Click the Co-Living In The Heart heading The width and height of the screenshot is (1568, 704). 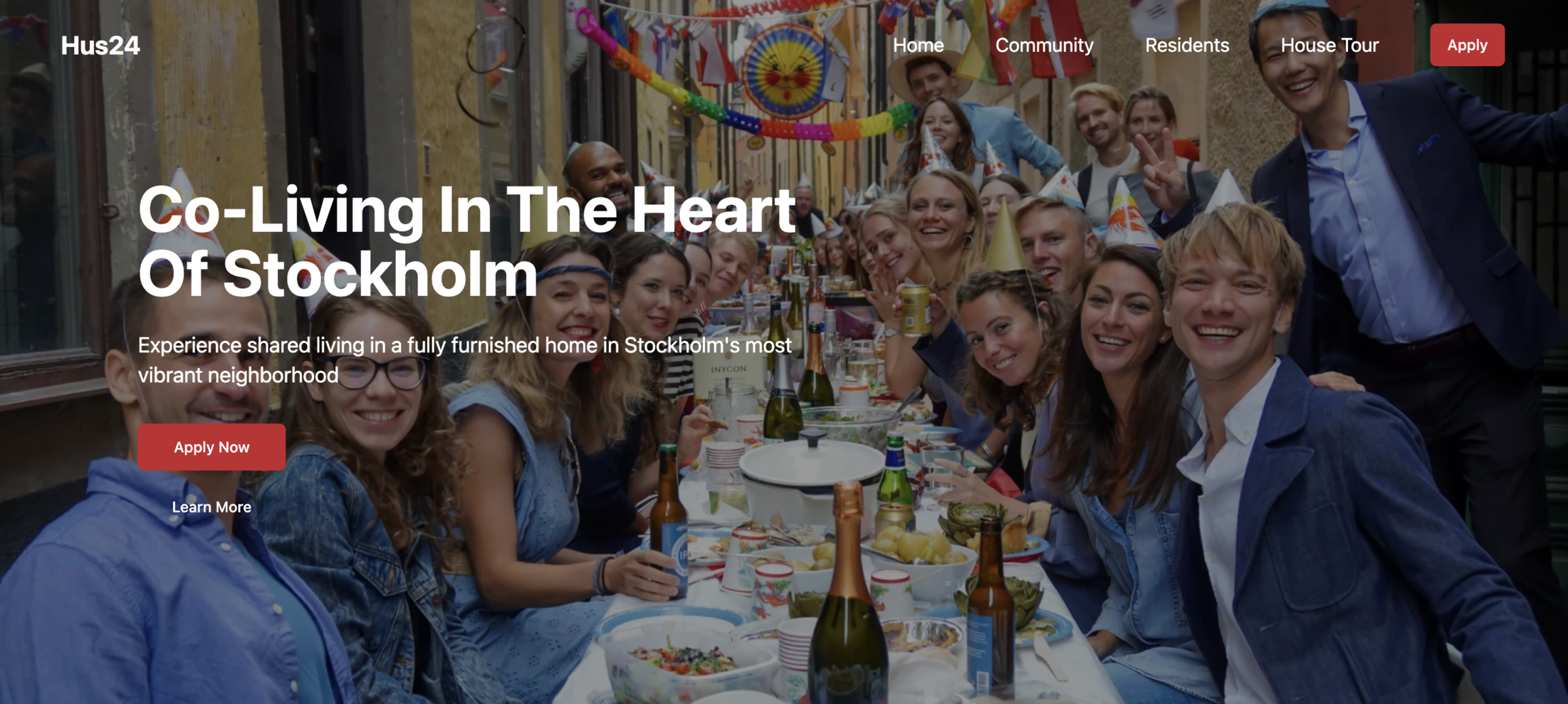(467, 210)
